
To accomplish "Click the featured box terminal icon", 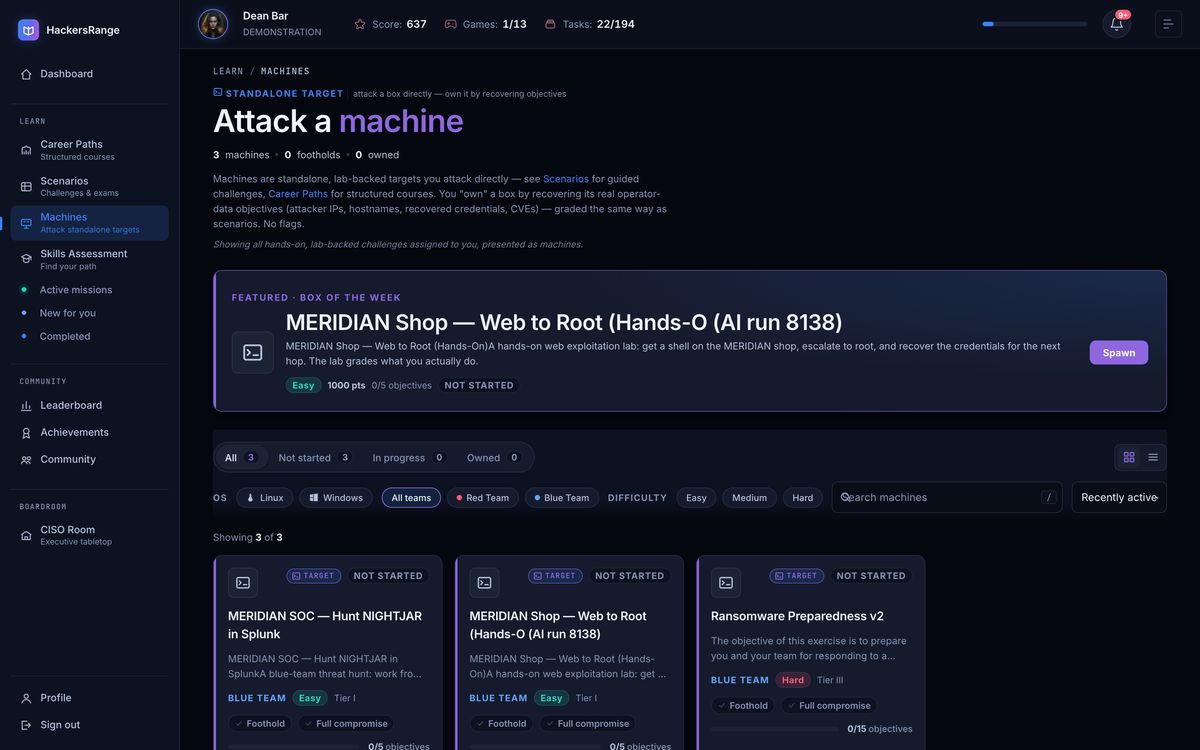I will [x=253, y=353].
